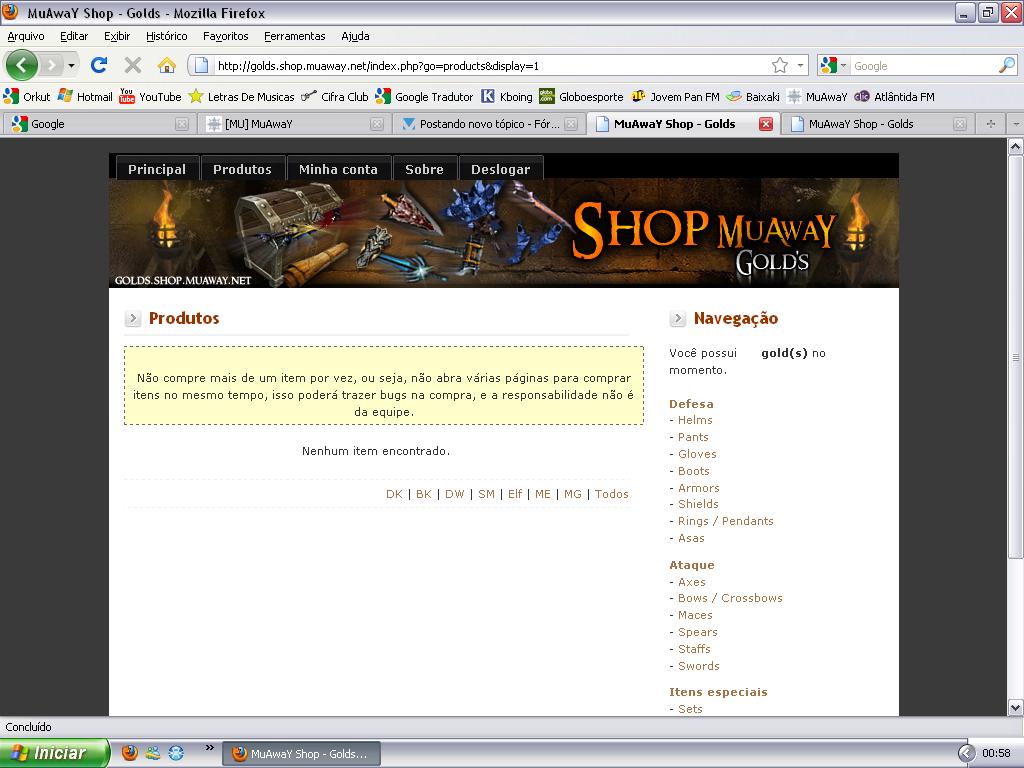Viewport: 1024px width, 768px height.
Task: Reload the page with the refresh icon
Action: (x=99, y=65)
